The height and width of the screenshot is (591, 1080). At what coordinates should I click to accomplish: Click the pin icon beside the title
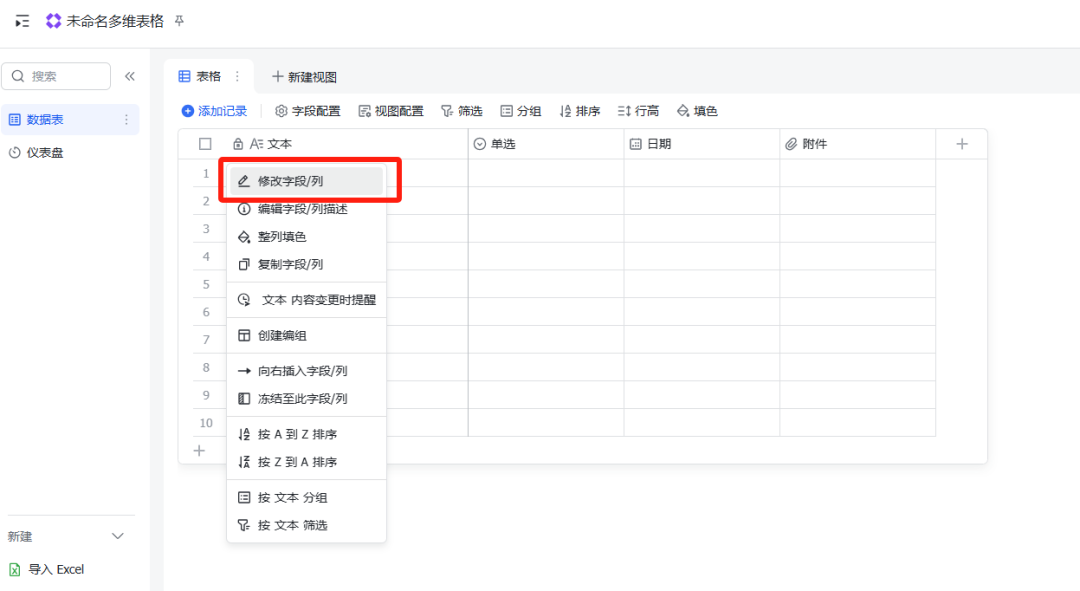[179, 21]
